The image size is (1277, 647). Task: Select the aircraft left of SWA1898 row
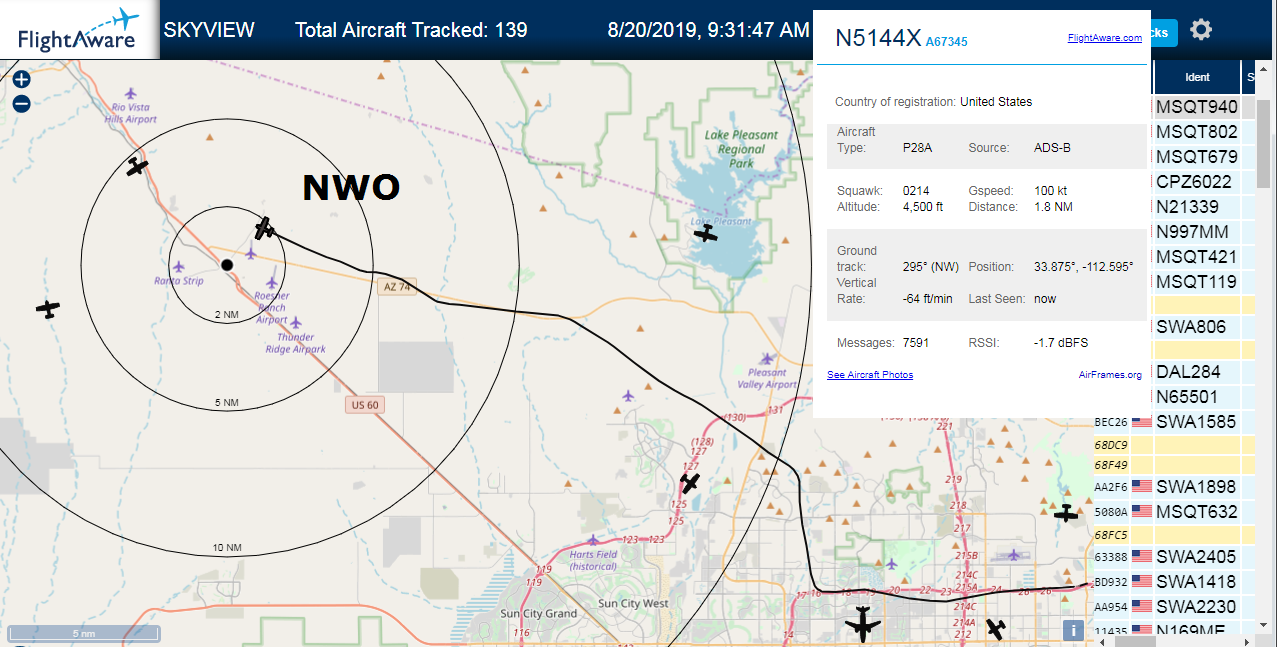tap(1067, 513)
